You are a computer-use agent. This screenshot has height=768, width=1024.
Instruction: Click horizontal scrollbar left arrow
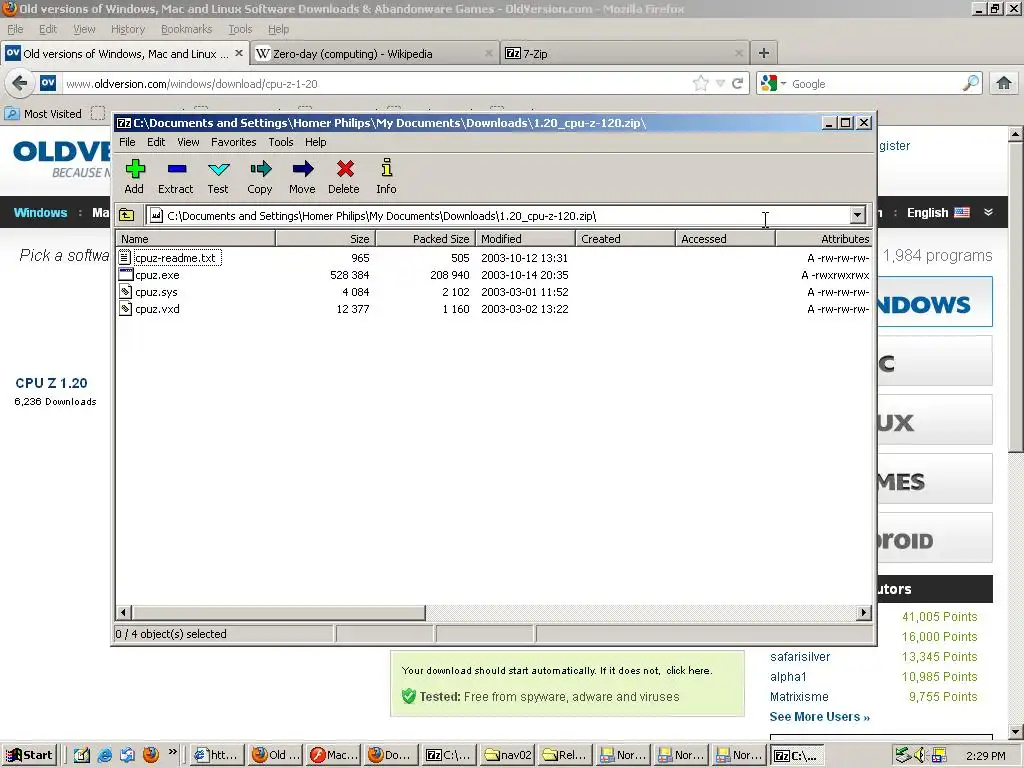pyautogui.click(x=123, y=613)
